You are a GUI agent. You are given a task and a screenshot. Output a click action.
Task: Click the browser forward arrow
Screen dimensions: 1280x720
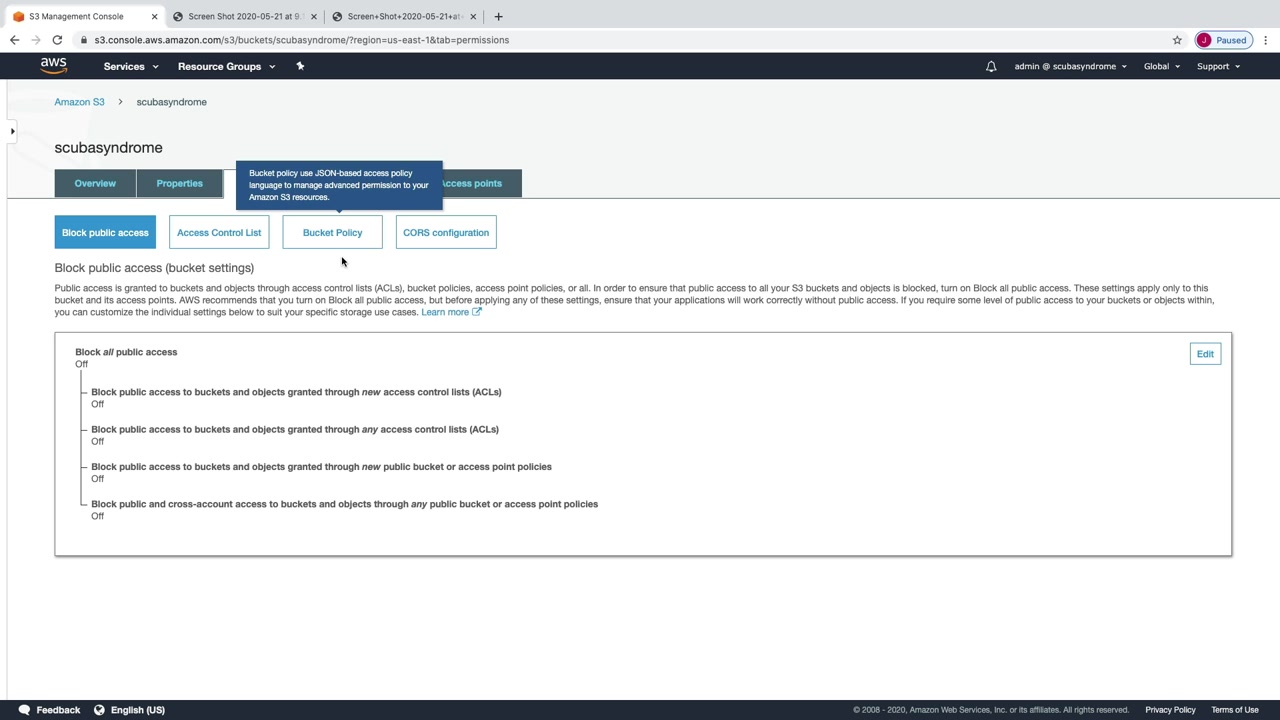coord(35,40)
